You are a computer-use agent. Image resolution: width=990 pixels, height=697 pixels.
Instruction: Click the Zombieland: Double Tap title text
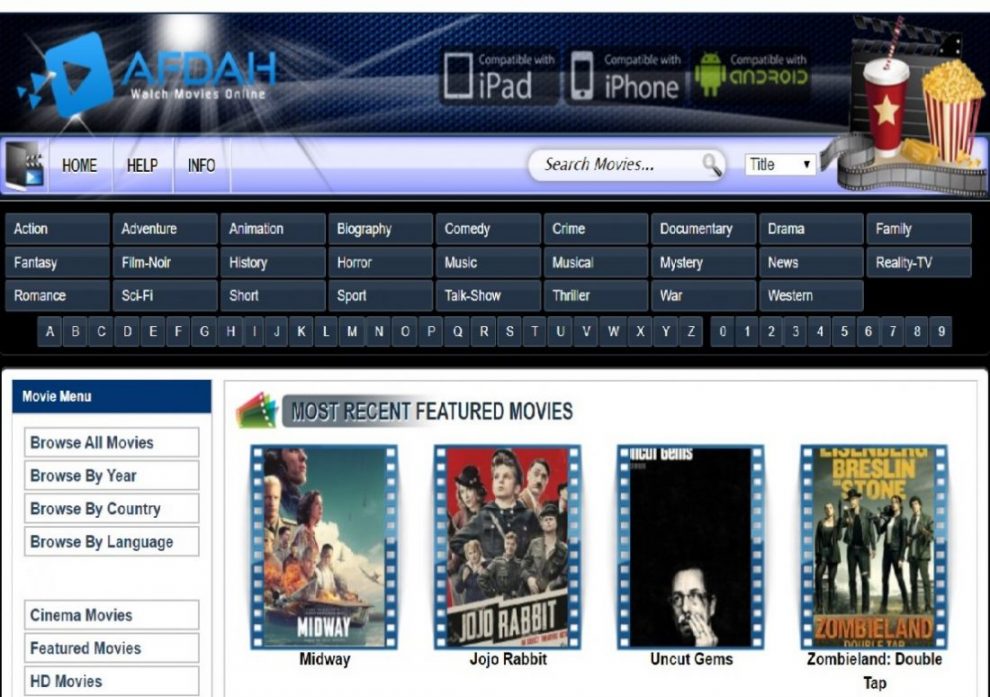tap(874, 670)
